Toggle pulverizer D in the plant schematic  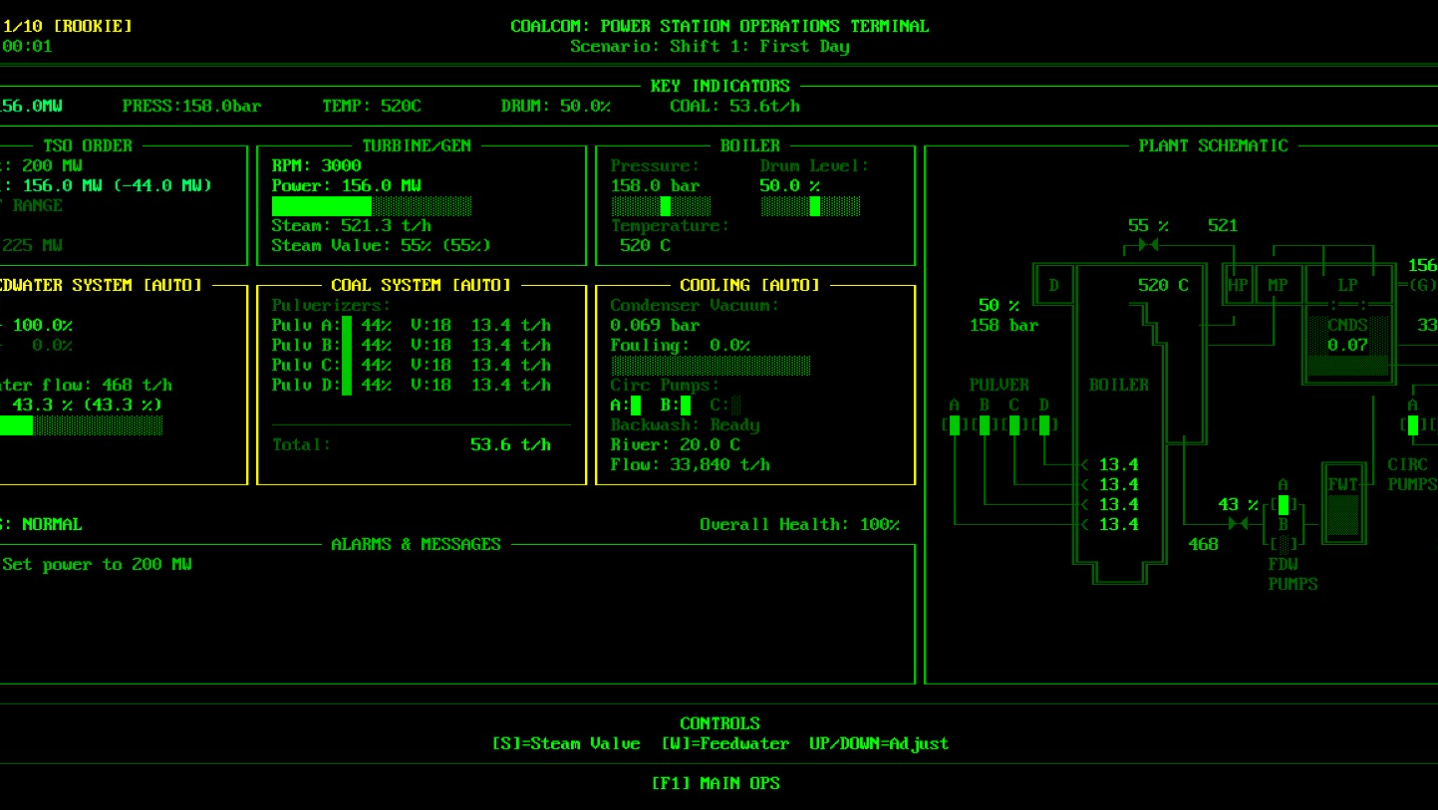click(x=1044, y=425)
